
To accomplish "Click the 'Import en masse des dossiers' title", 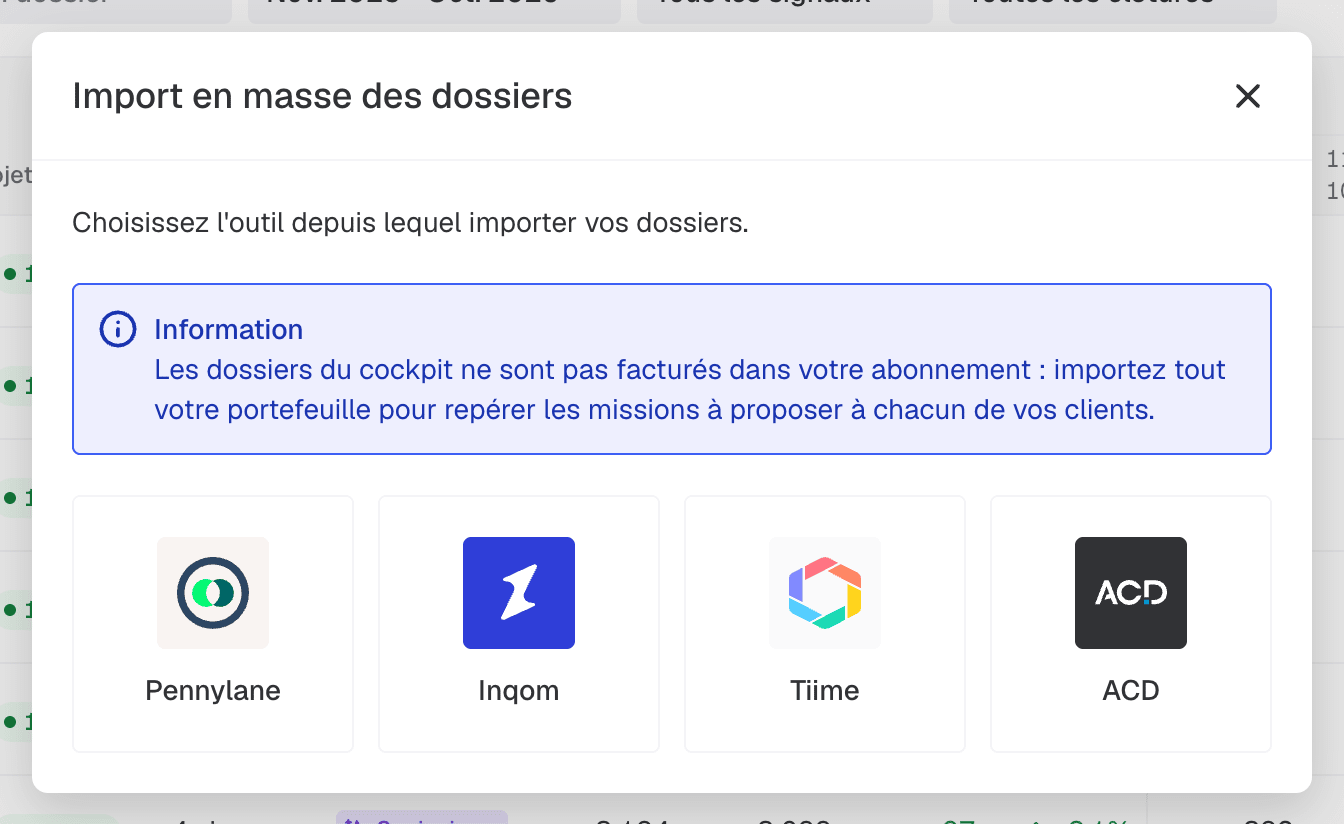I will [x=322, y=96].
